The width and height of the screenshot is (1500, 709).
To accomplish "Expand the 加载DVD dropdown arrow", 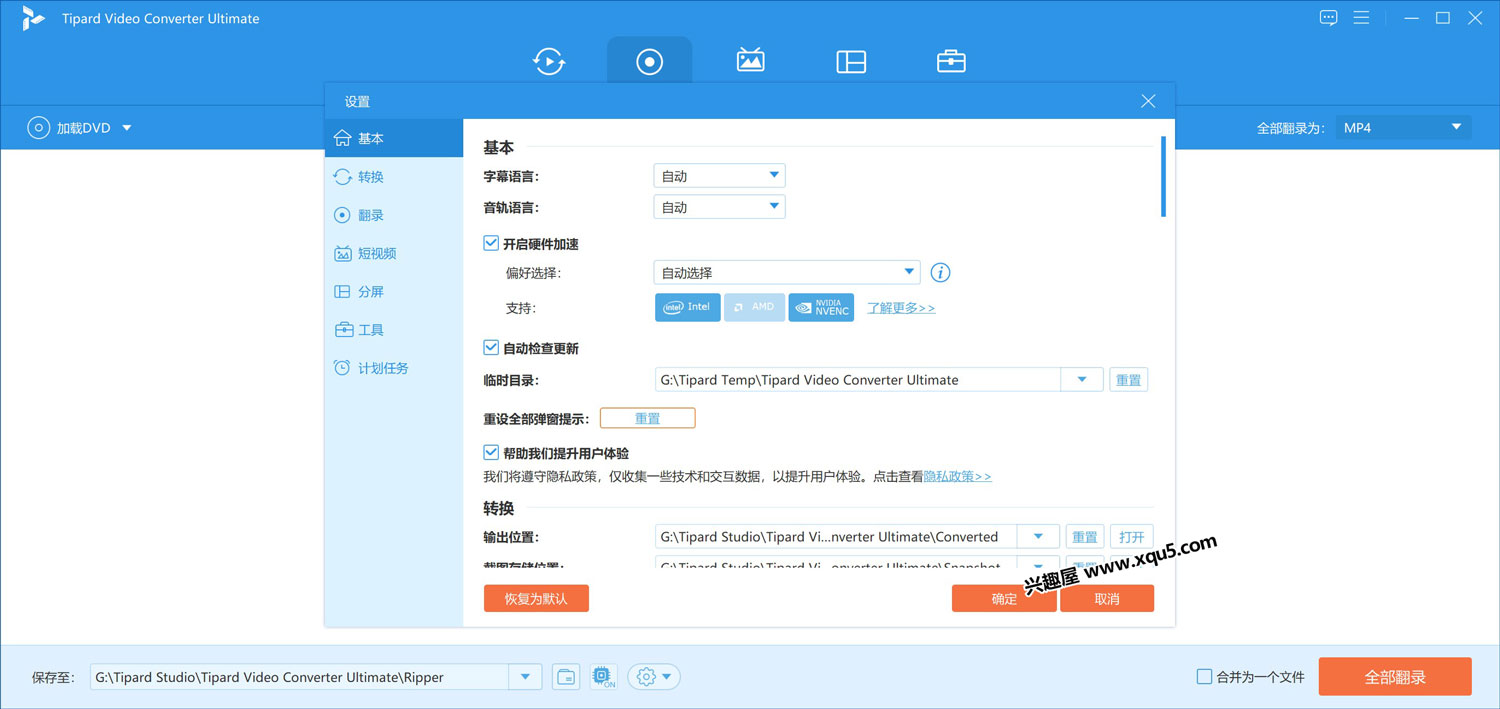I will [x=127, y=128].
